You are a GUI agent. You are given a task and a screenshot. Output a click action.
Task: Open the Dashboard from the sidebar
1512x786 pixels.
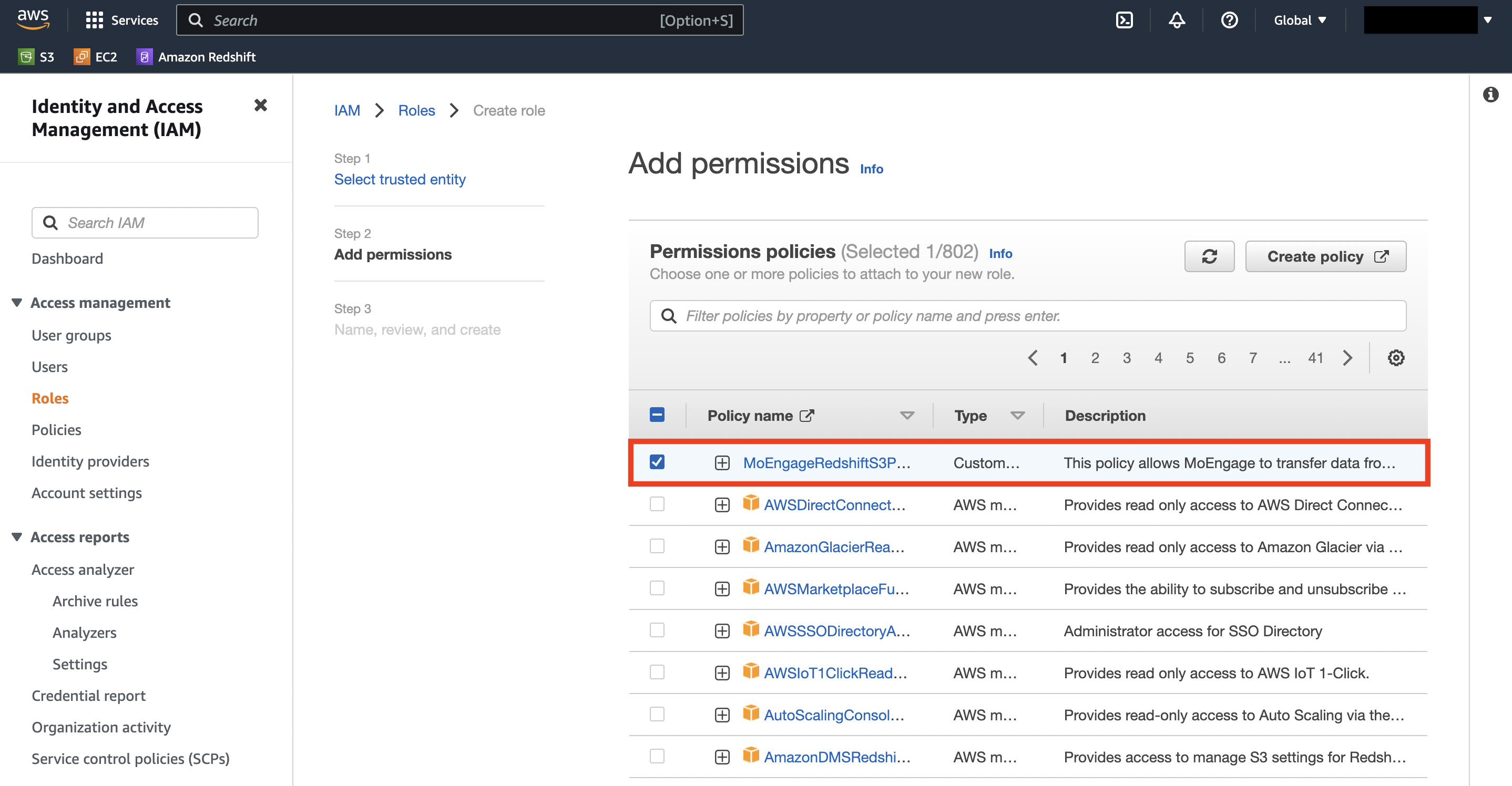tap(67, 258)
